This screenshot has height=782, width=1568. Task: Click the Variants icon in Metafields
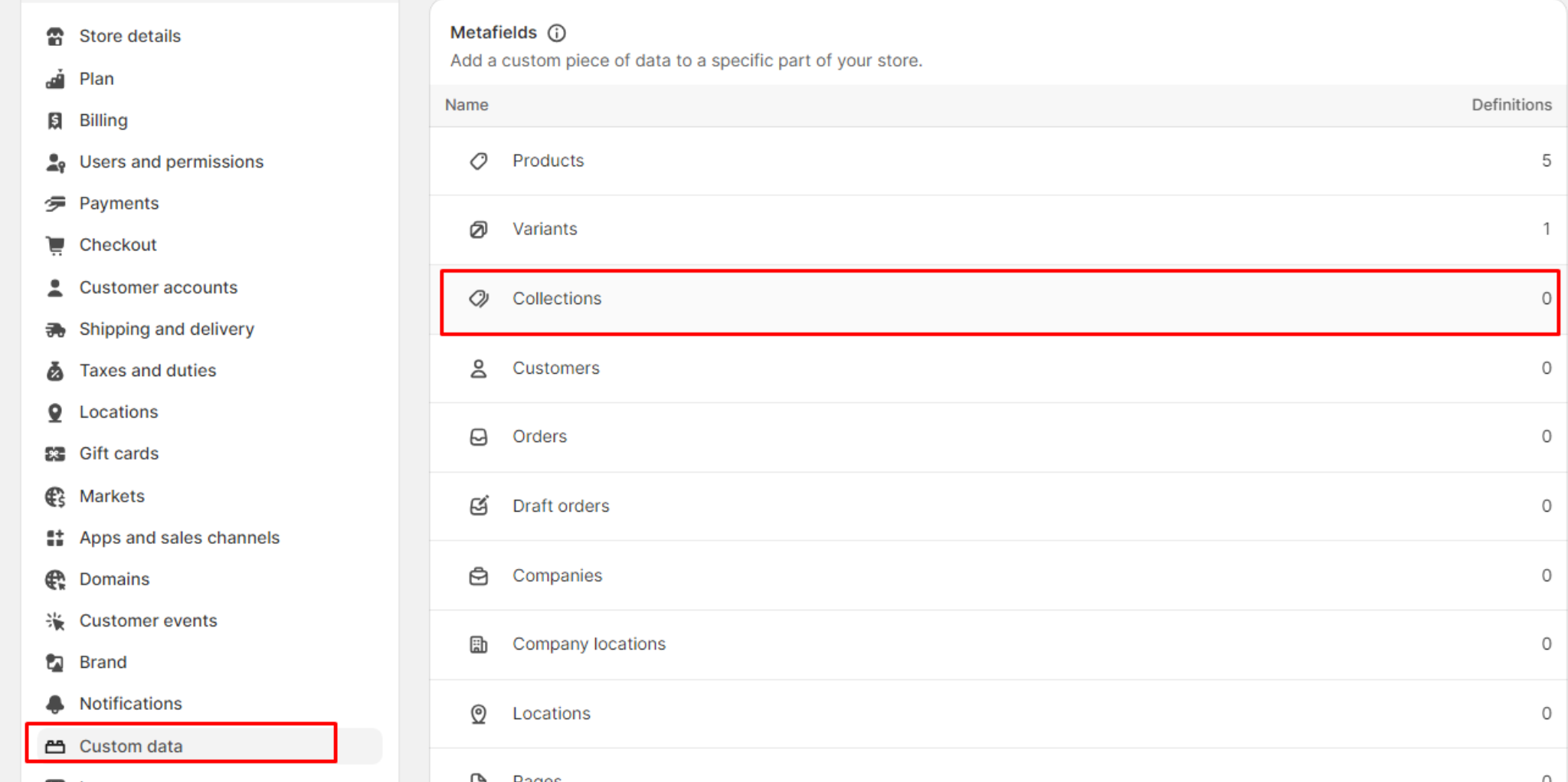pos(479,229)
